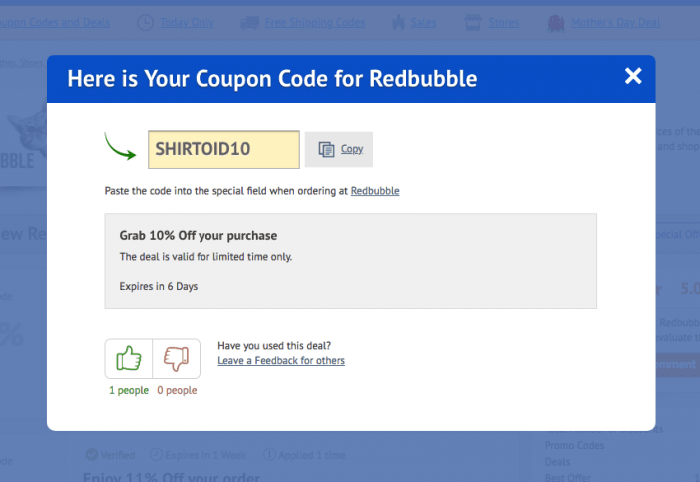Open the Mother's Day Deal link

pyautogui.click(x=616, y=22)
